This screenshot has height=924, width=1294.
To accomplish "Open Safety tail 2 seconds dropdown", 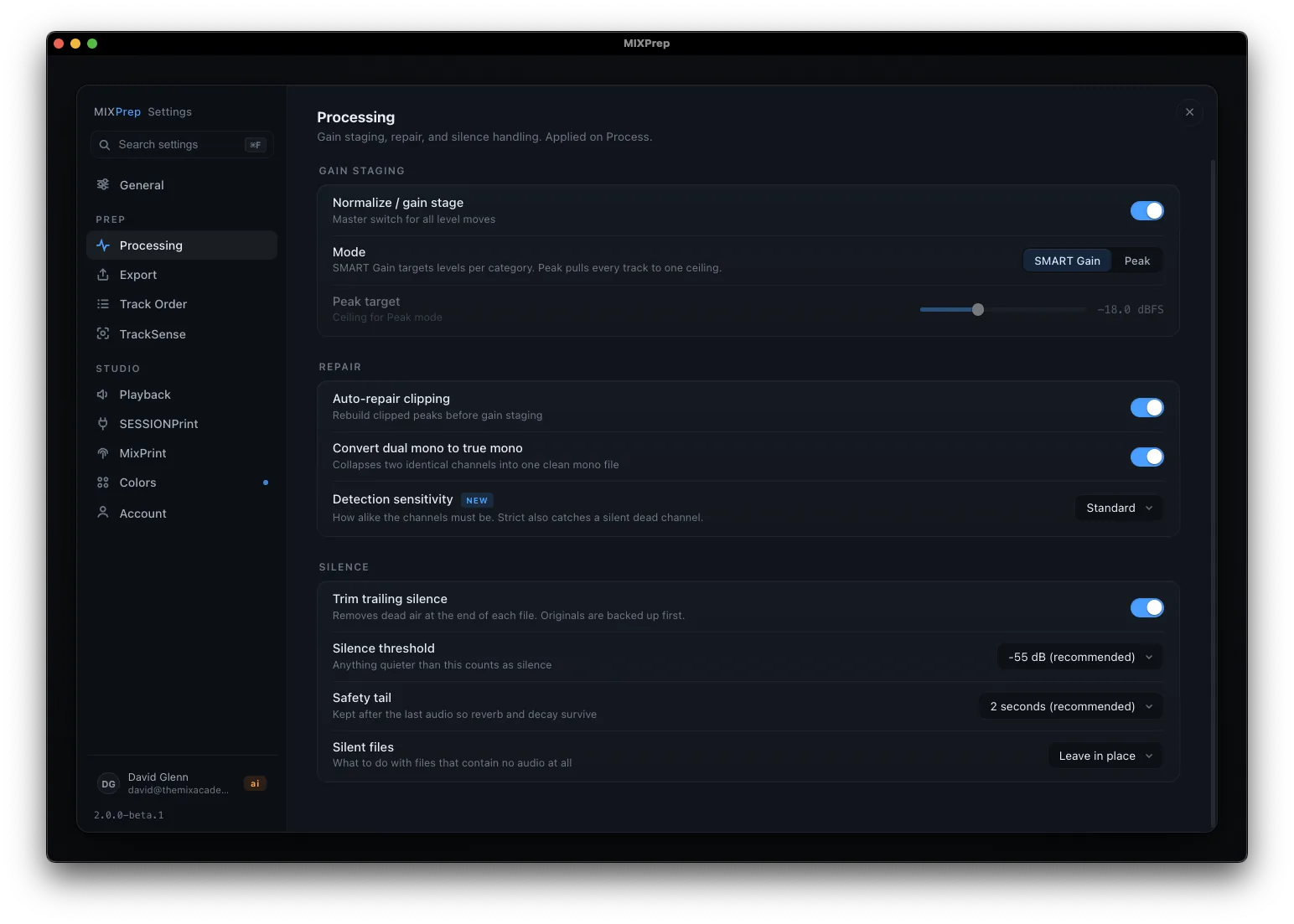I will pyautogui.click(x=1071, y=706).
